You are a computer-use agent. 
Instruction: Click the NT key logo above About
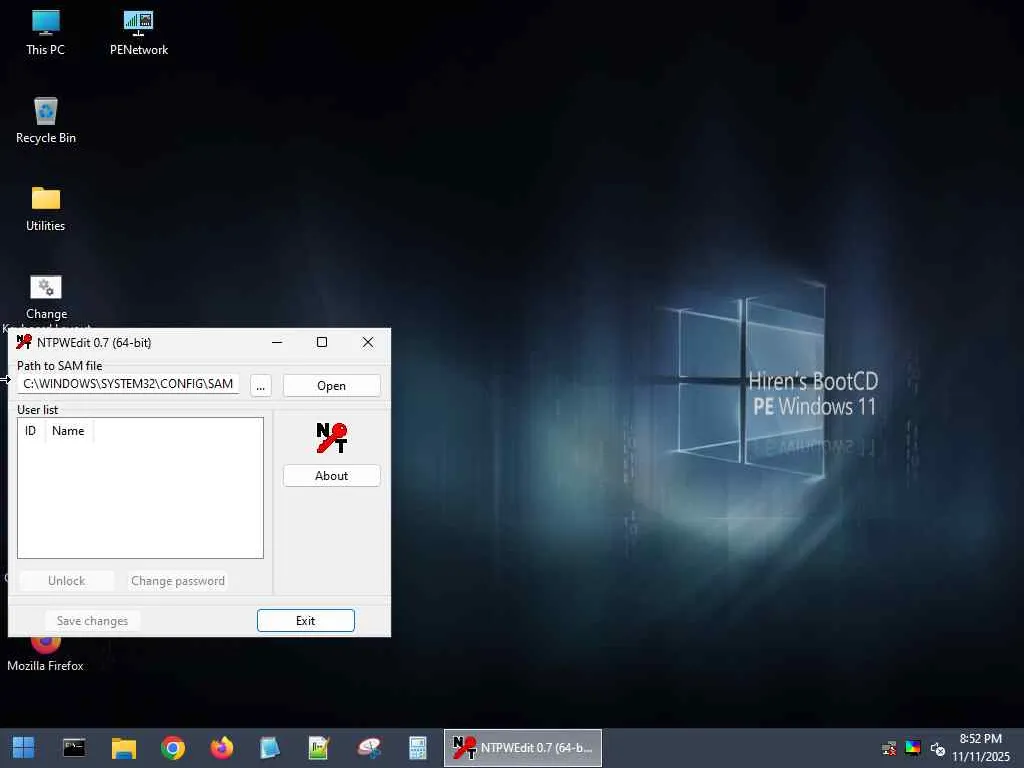[x=332, y=438]
